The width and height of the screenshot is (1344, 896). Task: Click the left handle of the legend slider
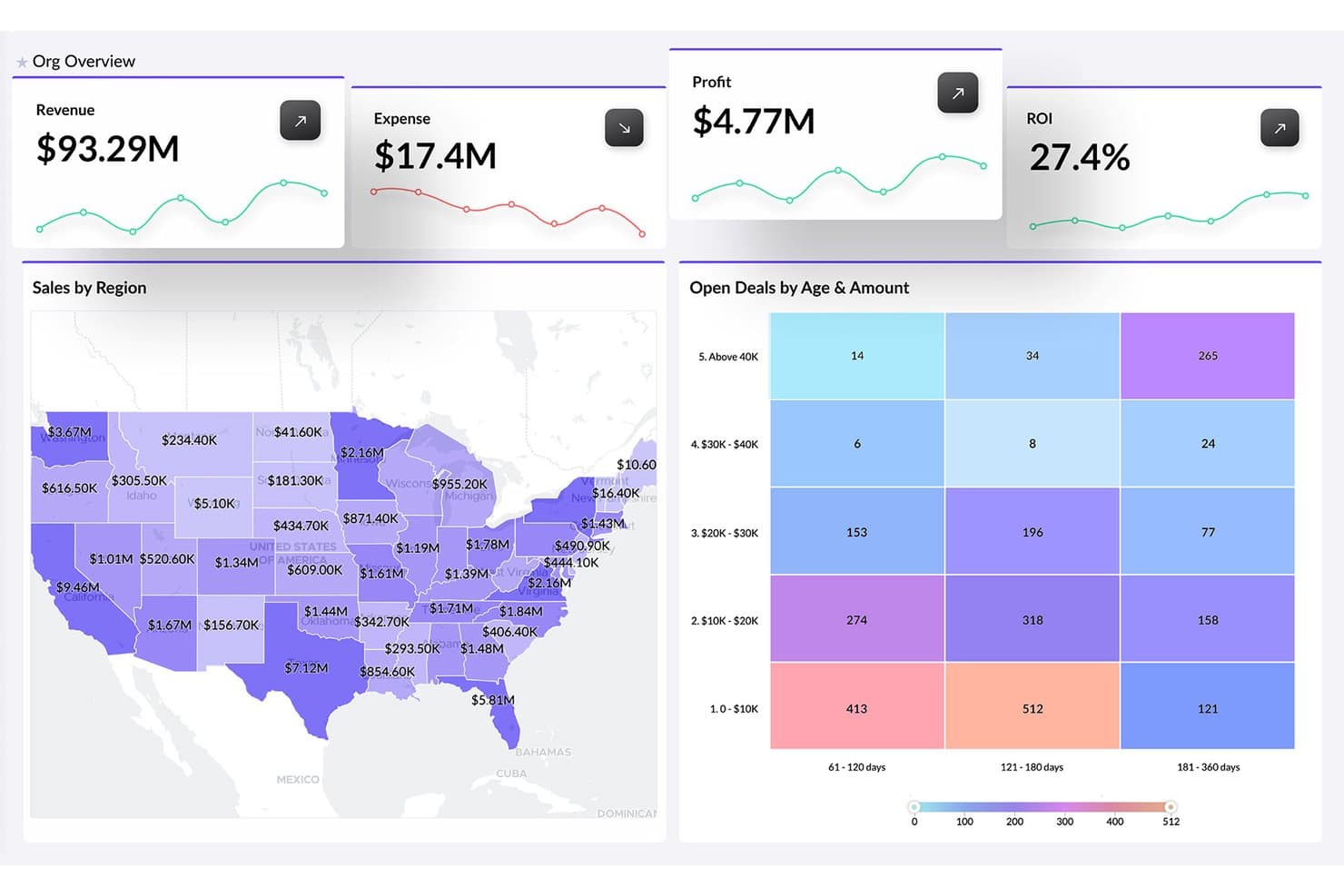point(914,806)
